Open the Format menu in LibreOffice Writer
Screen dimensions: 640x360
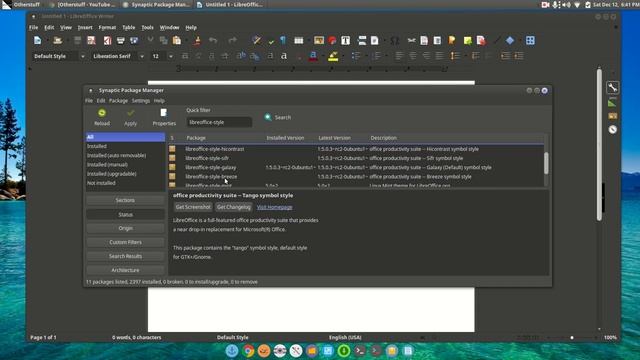click(x=107, y=27)
